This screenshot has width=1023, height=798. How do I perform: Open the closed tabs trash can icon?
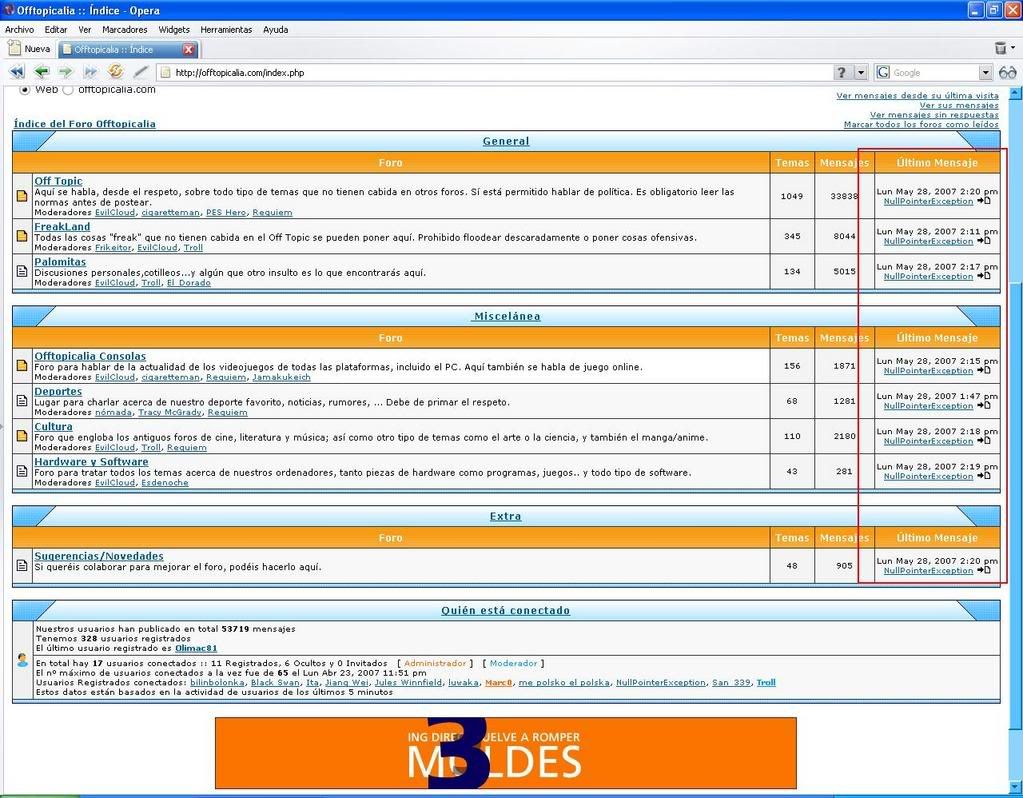tap(1001, 48)
